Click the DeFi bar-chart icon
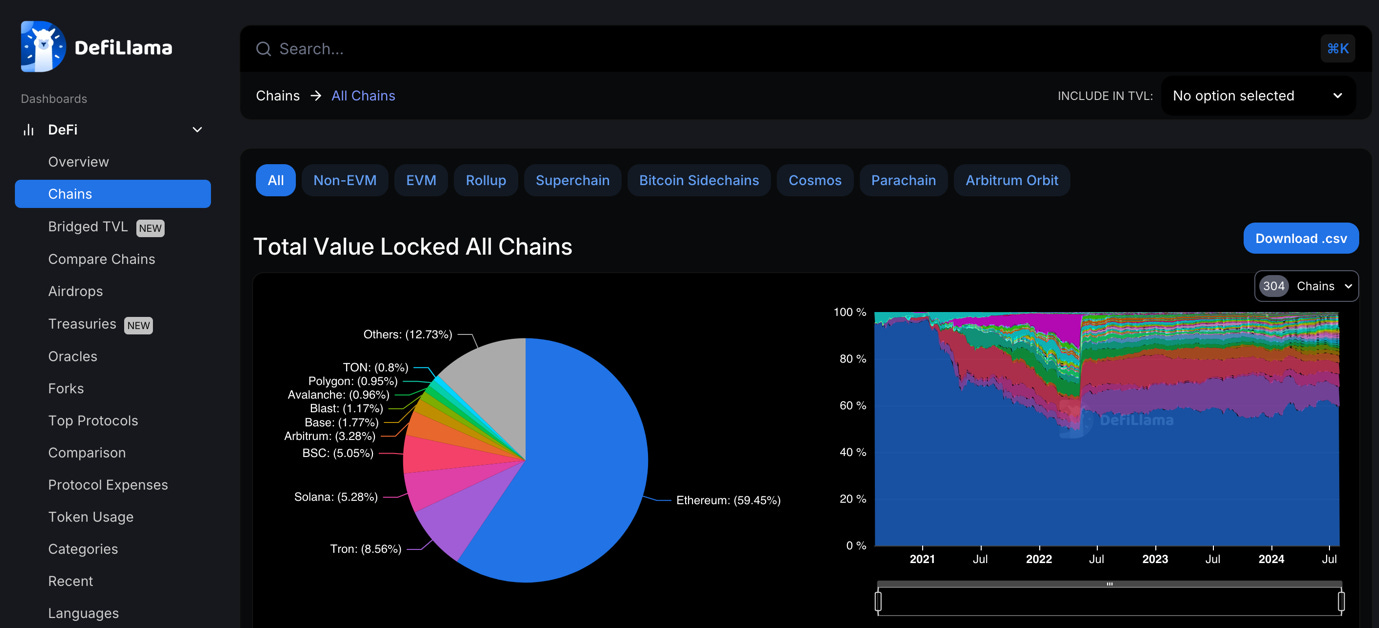 pos(29,130)
